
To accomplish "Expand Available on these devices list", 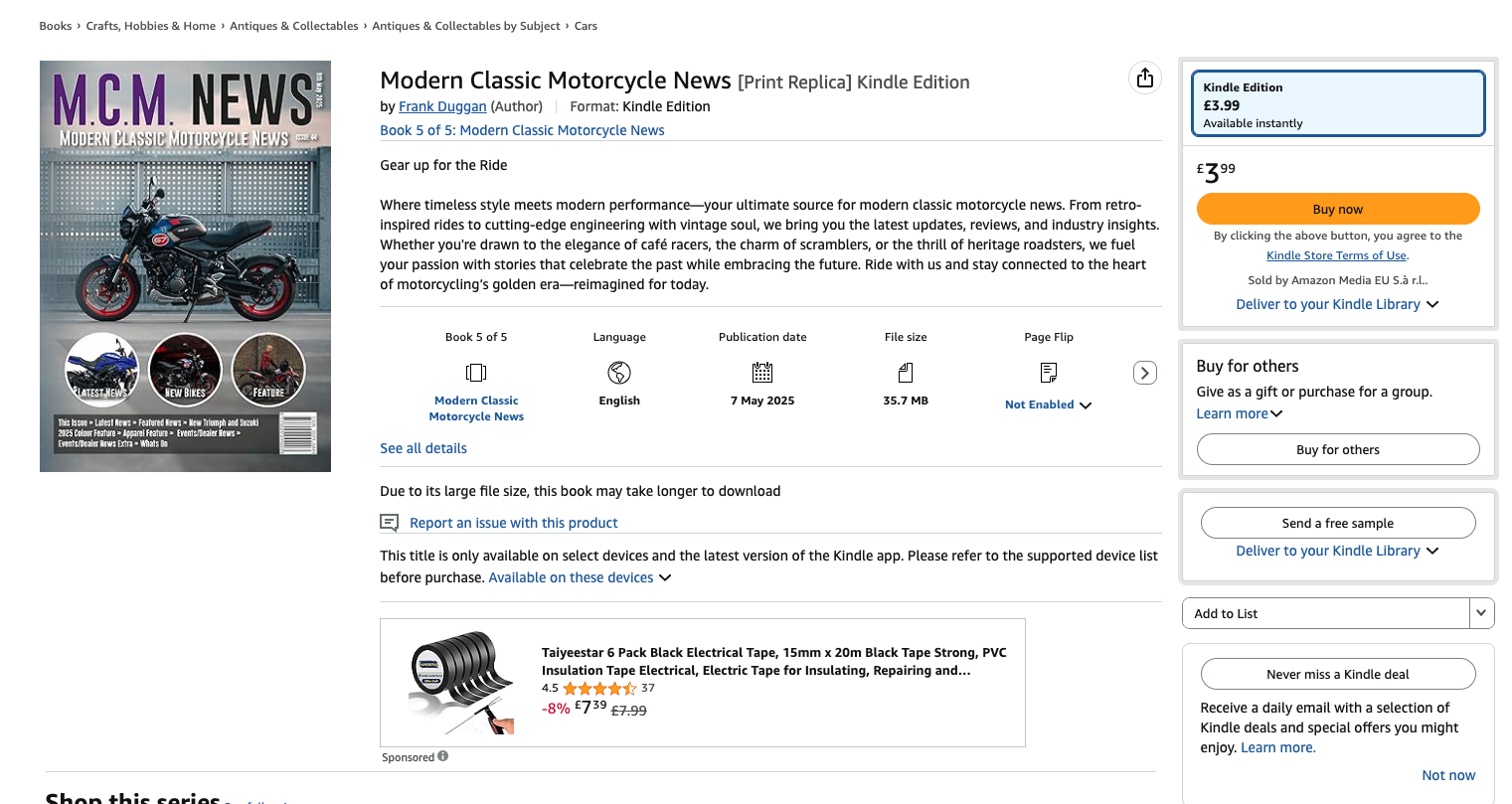I will pyautogui.click(x=665, y=577).
